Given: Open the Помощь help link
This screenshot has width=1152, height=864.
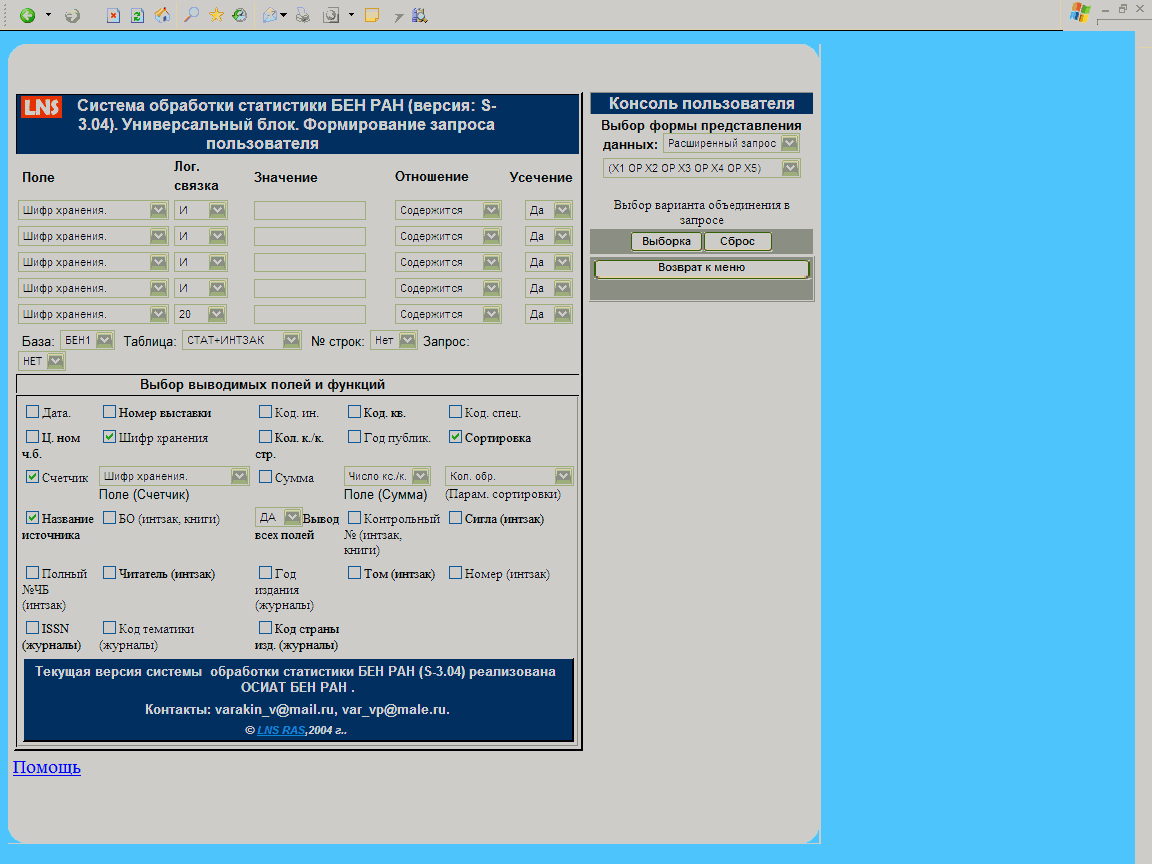Looking at the screenshot, I should pyautogui.click(x=47, y=767).
